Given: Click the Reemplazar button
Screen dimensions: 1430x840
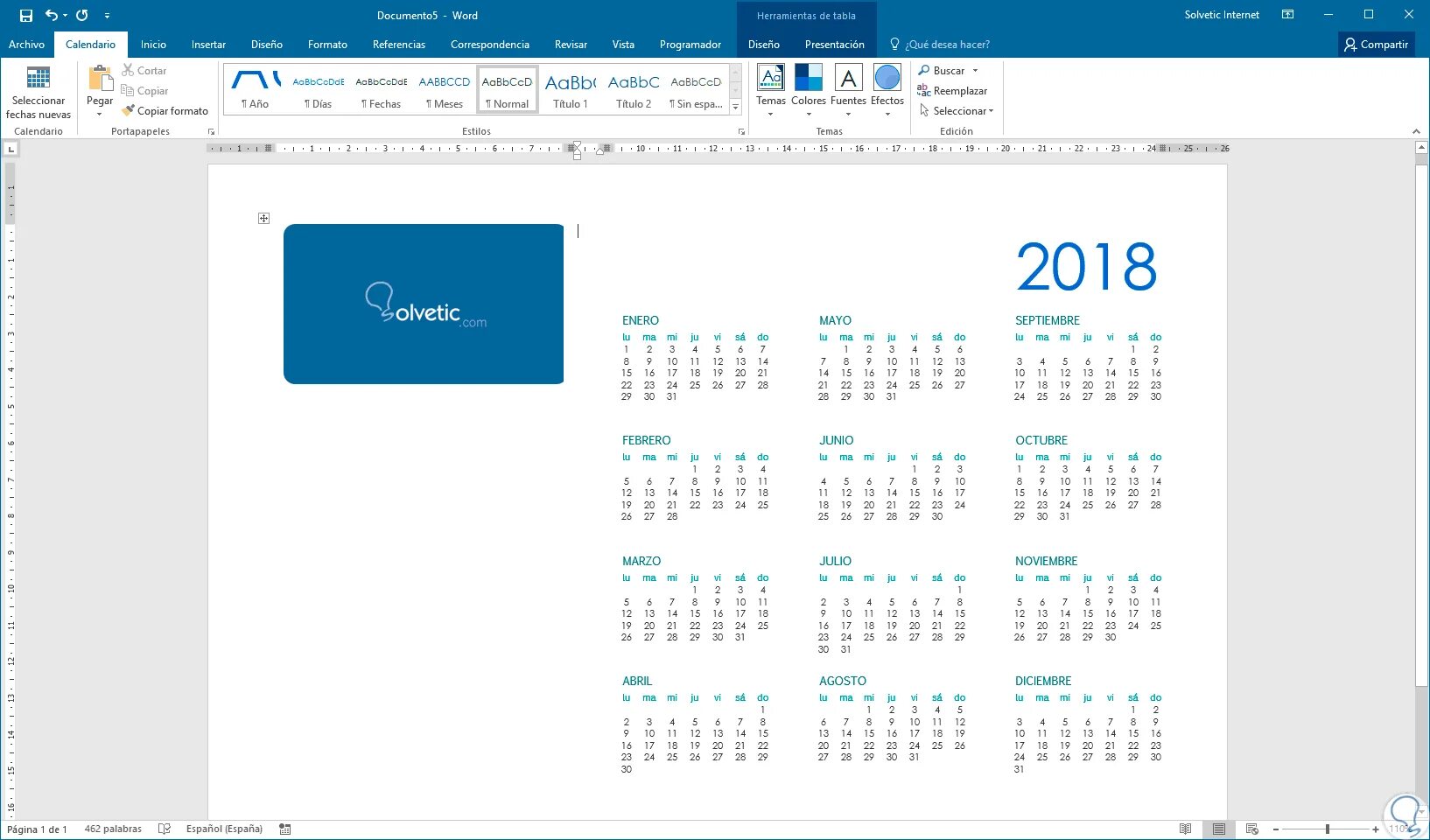Looking at the screenshot, I should 952,90.
